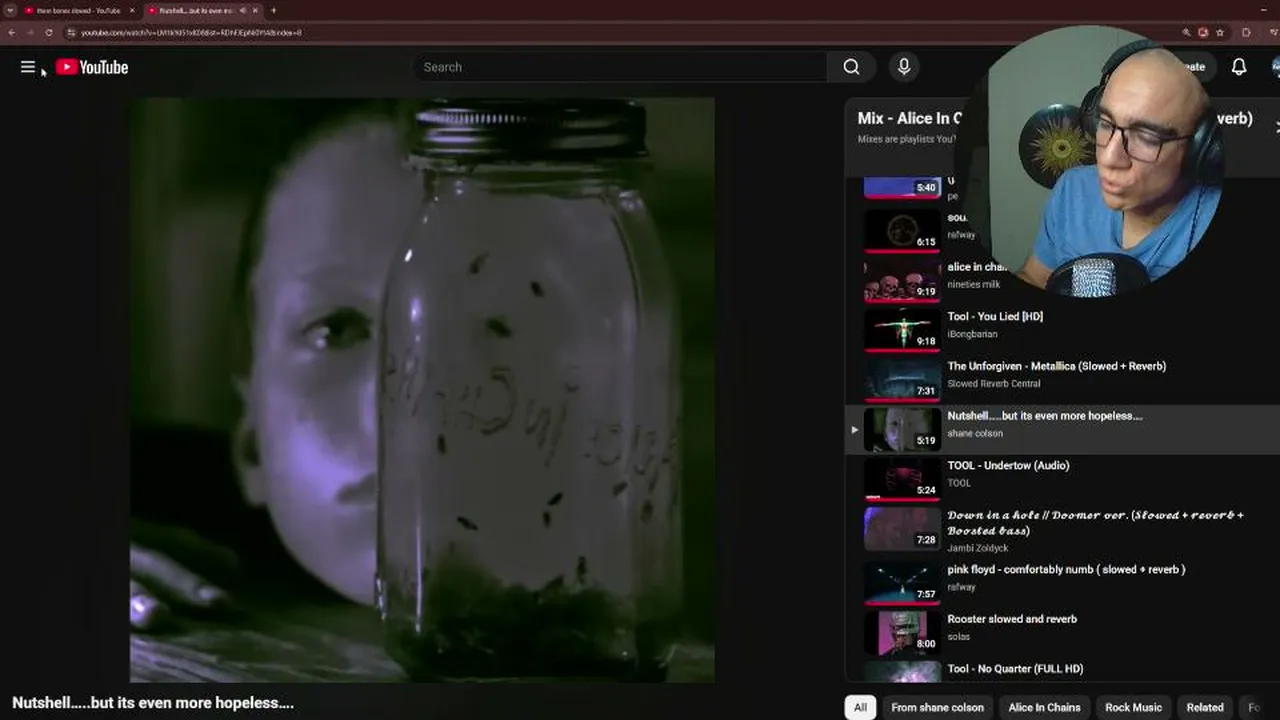Click the 7:31 Unforgiven thumbnail
This screenshot has width=1280, height=720.
point(902,379)
